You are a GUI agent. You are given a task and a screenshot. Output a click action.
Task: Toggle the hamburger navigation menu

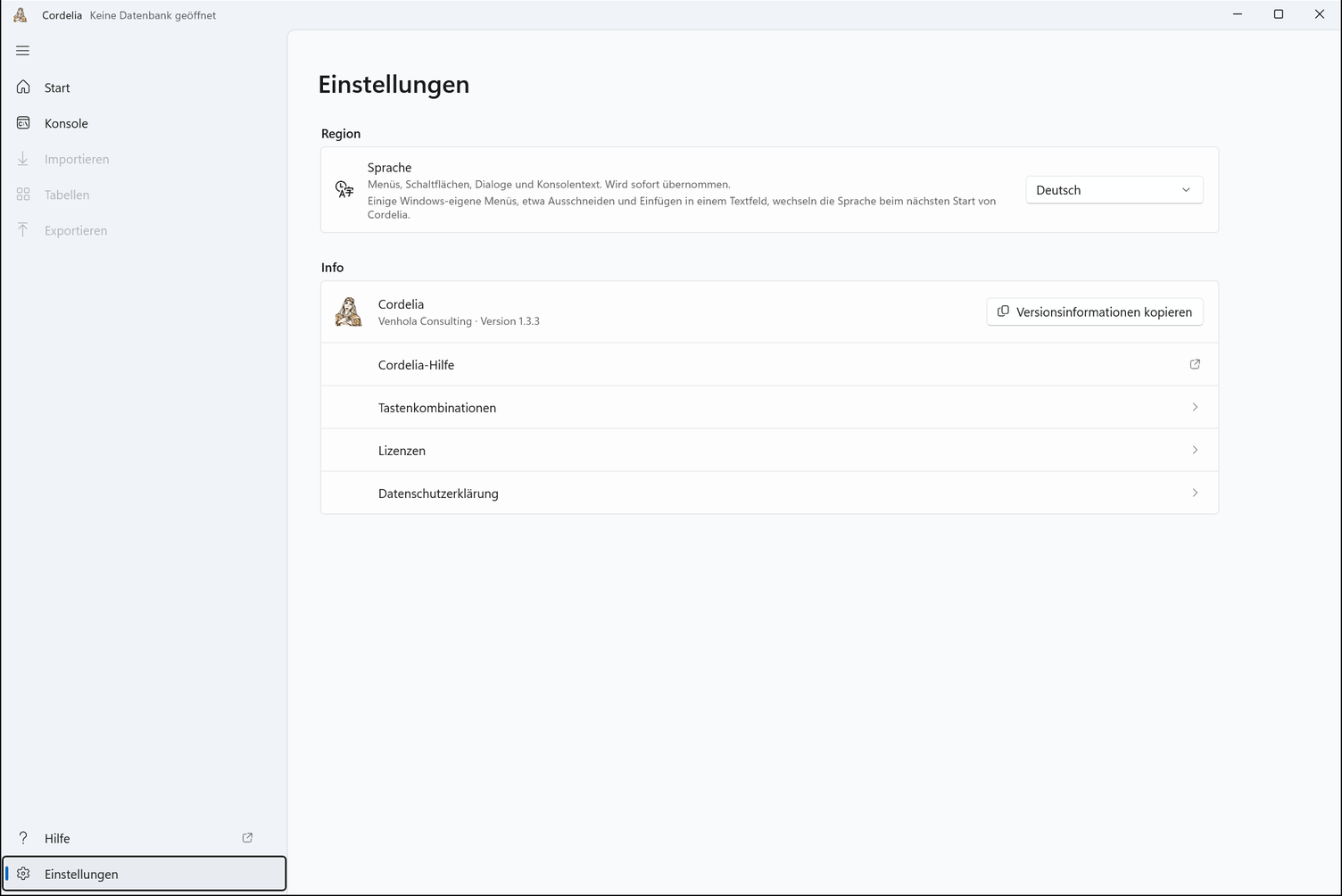click(x=23, y=51)
